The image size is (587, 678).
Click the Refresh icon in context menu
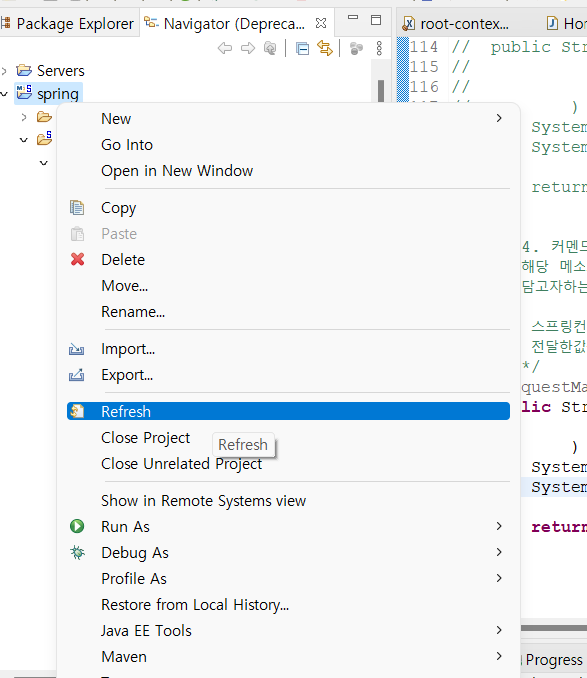click(77, 411)
